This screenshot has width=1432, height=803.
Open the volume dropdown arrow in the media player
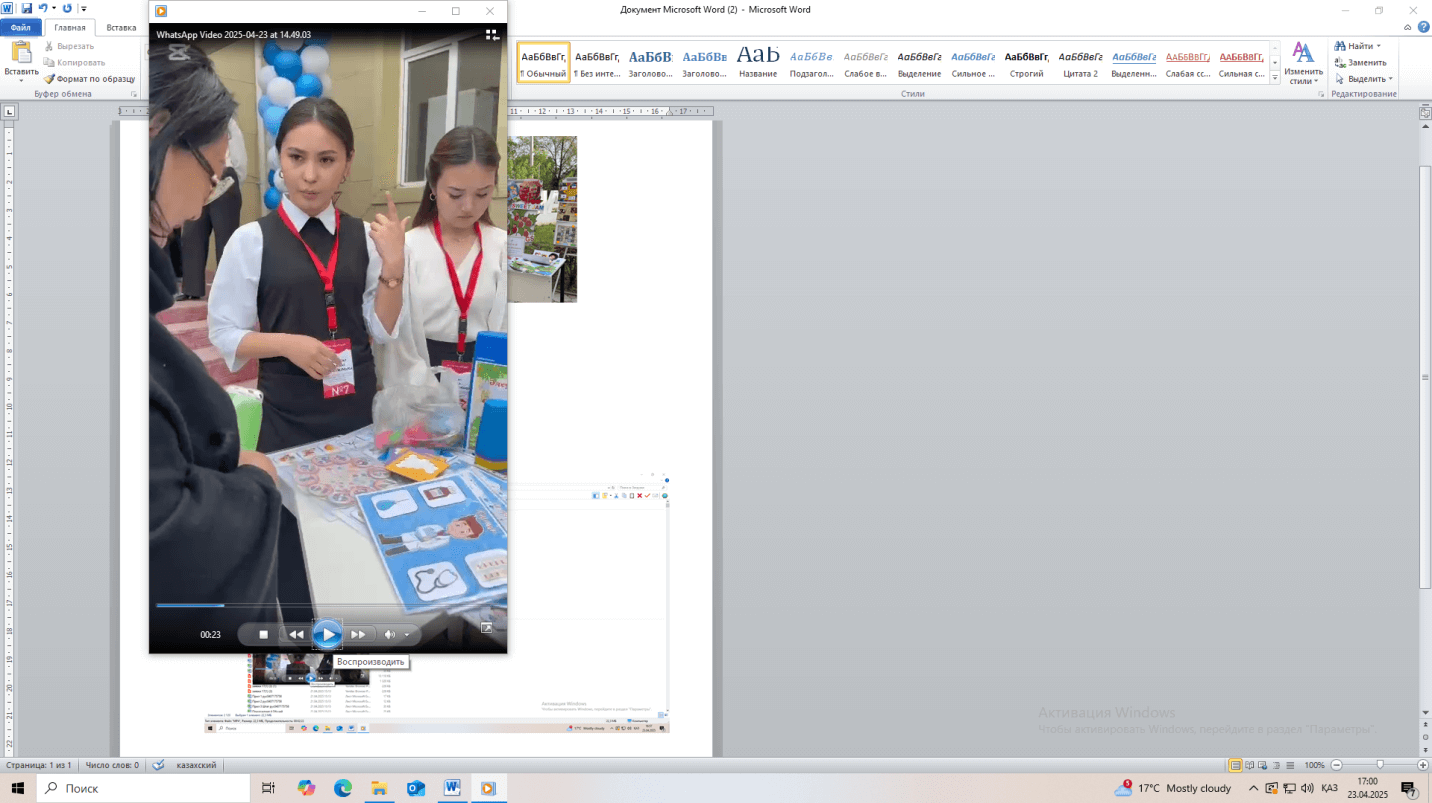tap(407, 635)
